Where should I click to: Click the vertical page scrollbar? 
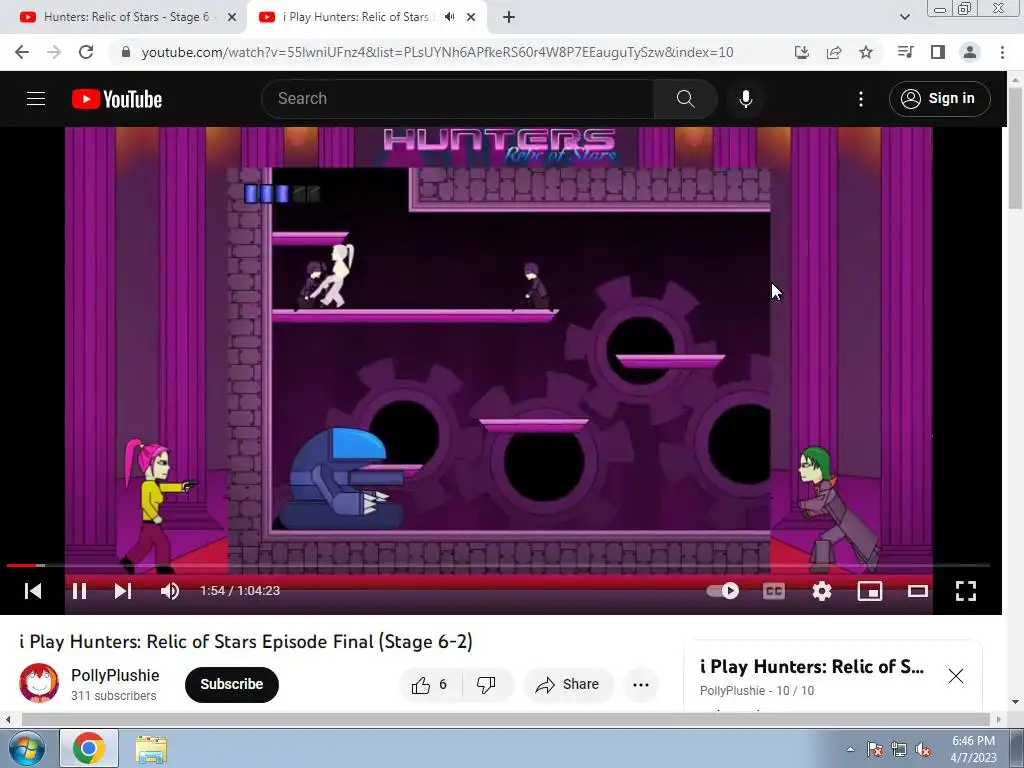pos(1015,149)
